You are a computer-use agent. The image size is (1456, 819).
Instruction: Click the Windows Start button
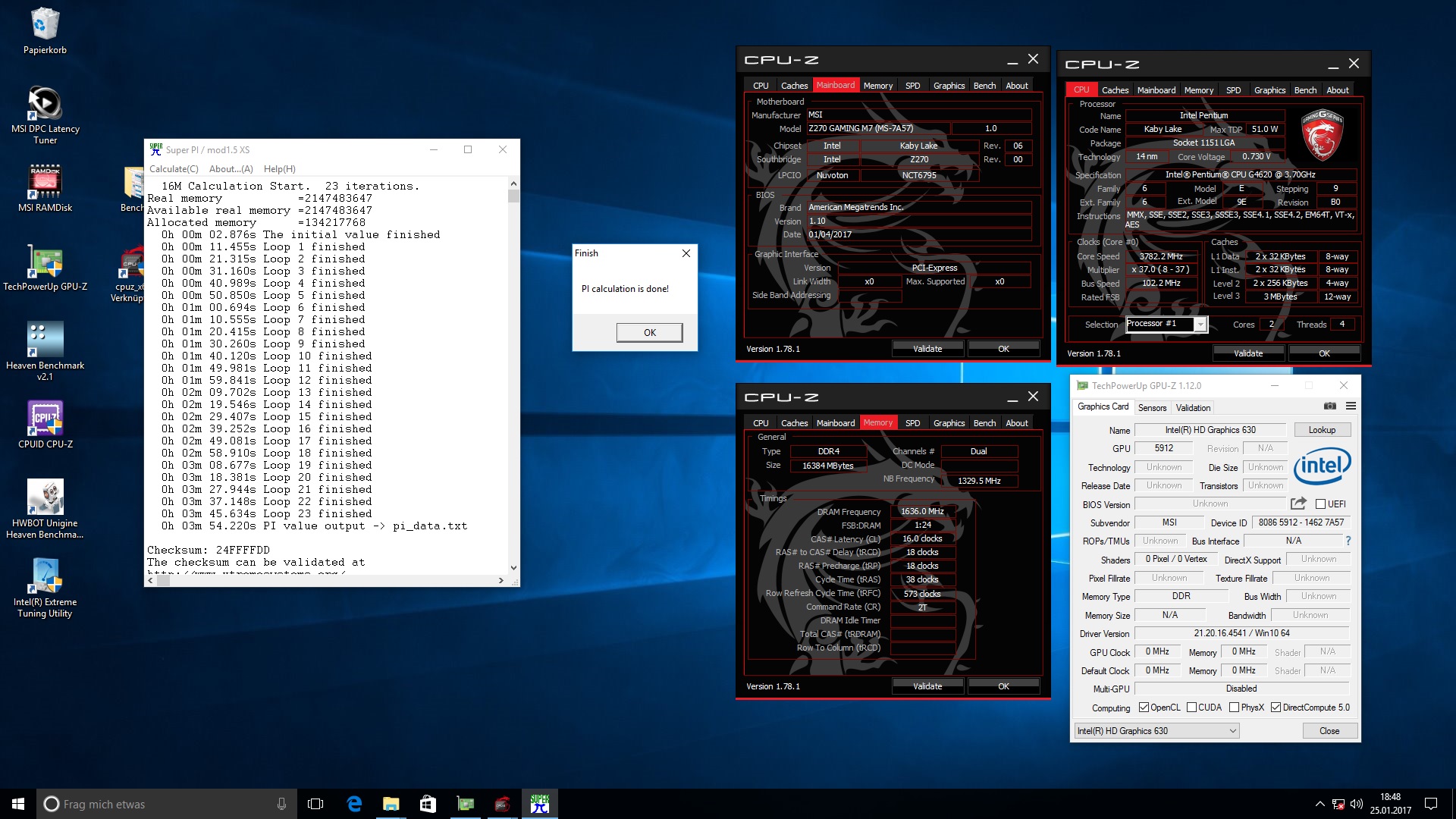pos(18,804)
